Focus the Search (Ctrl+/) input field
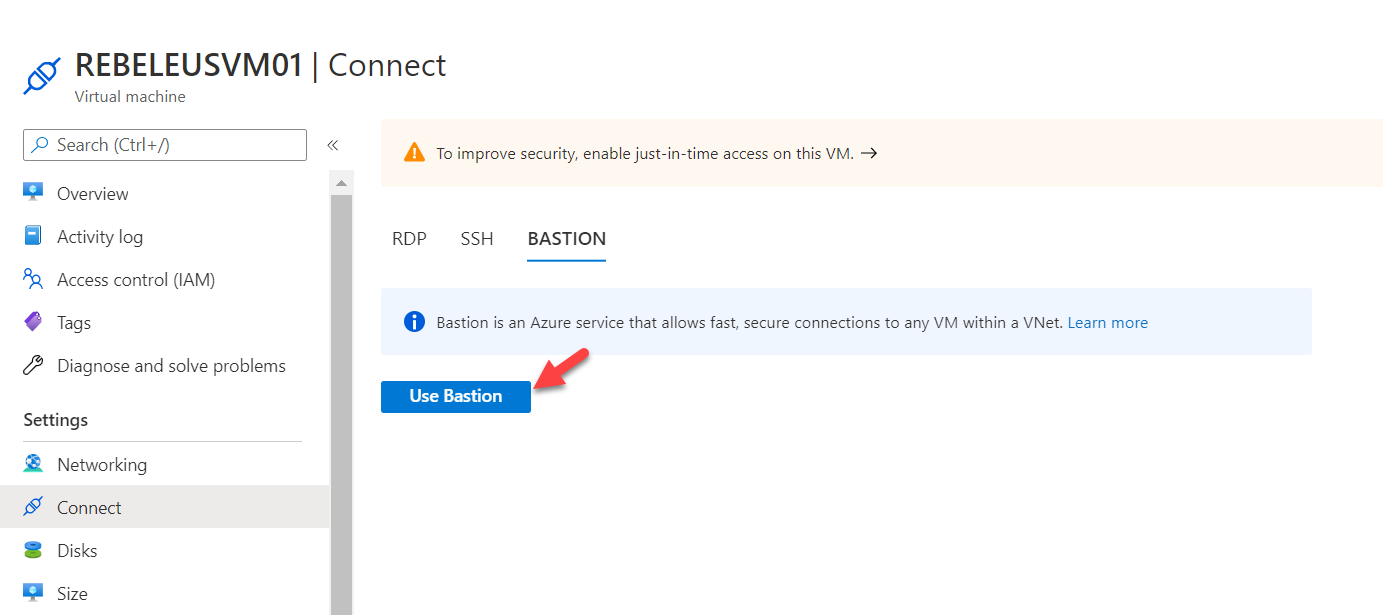Viewport: 1383px width, 615px height. click(x=165, y=145)
